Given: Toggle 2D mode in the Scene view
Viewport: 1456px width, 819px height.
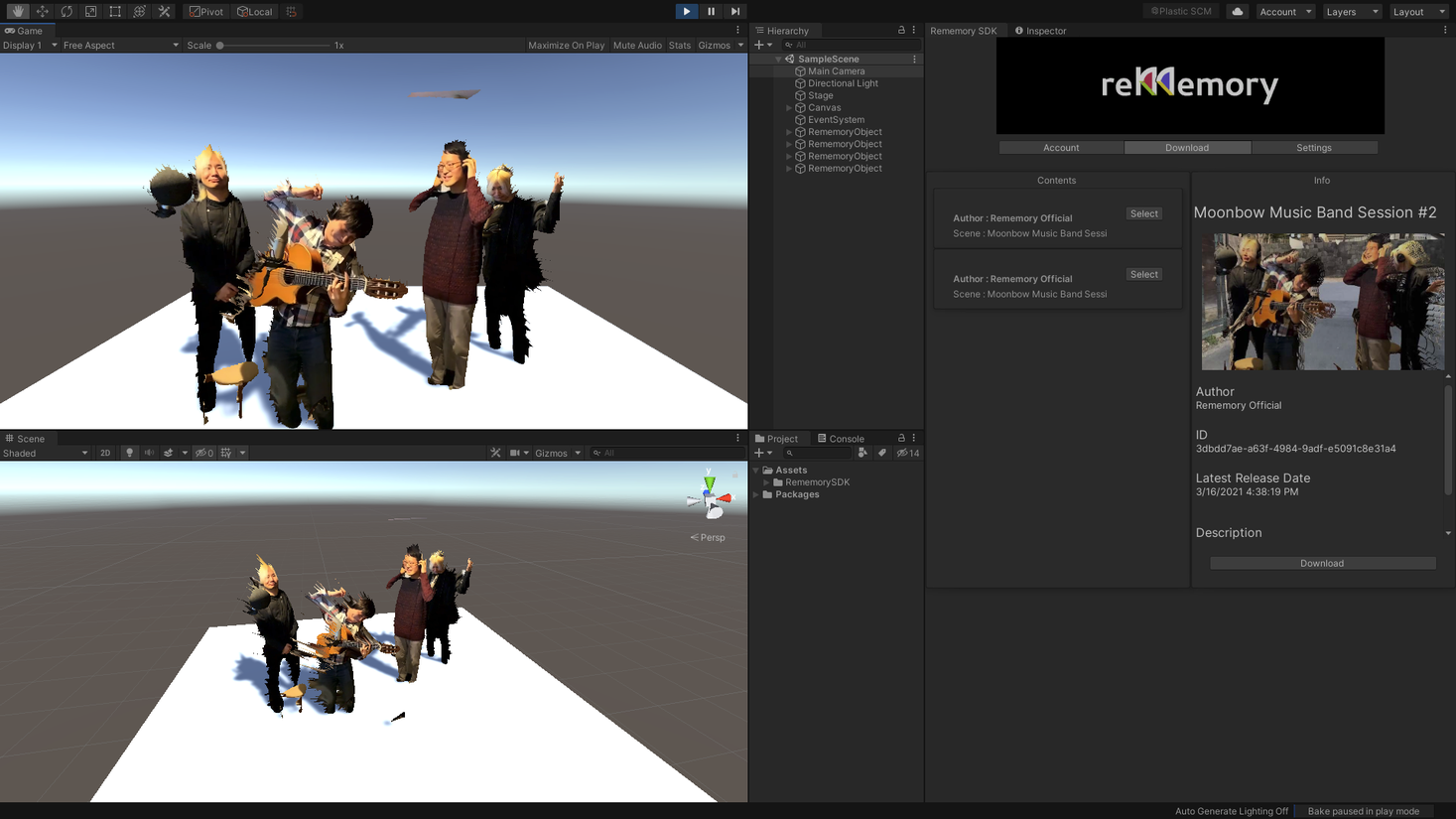Looking at the screenshot, I should 105,452.
